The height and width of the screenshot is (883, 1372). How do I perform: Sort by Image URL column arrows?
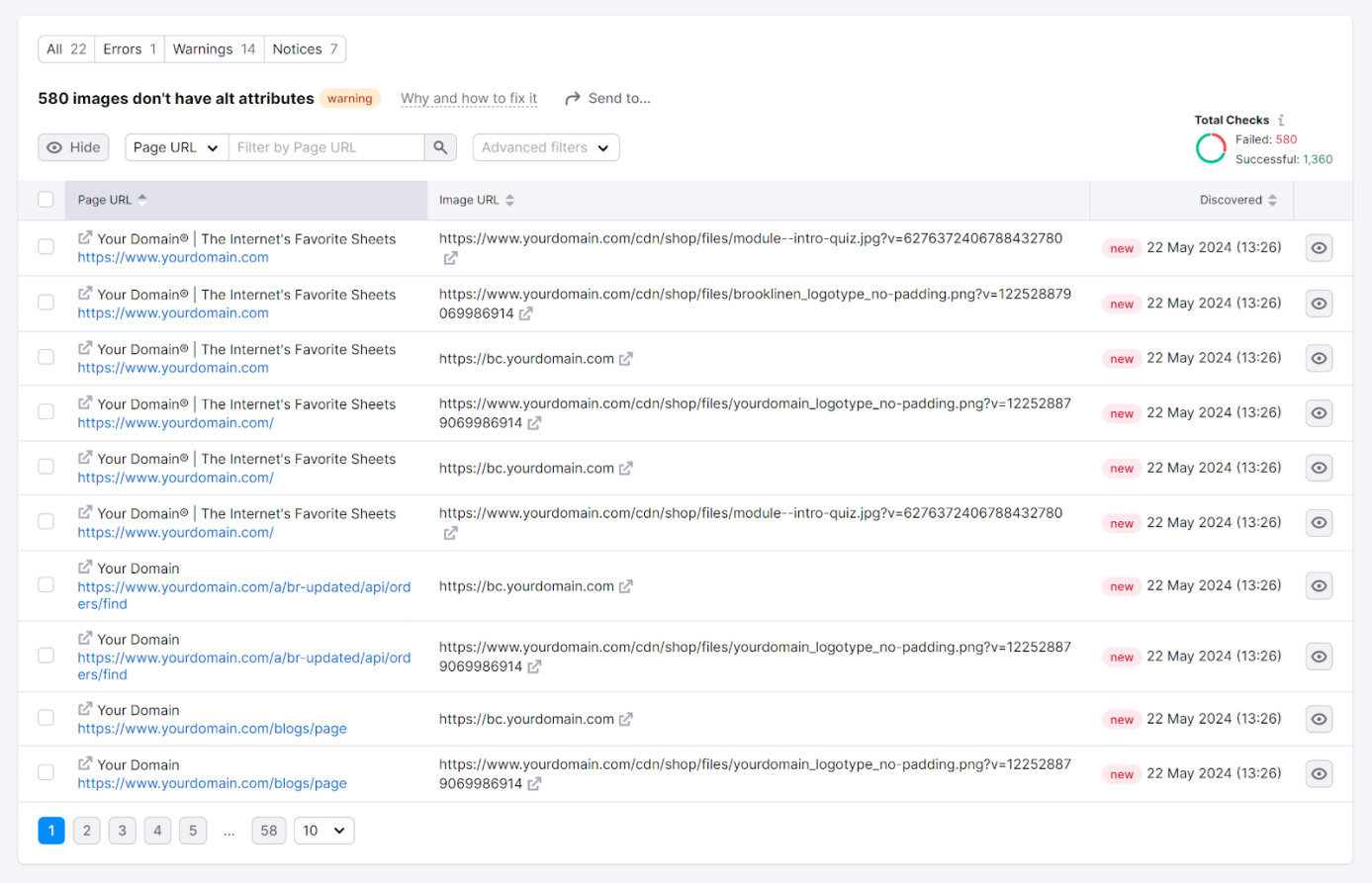[509, 200]
